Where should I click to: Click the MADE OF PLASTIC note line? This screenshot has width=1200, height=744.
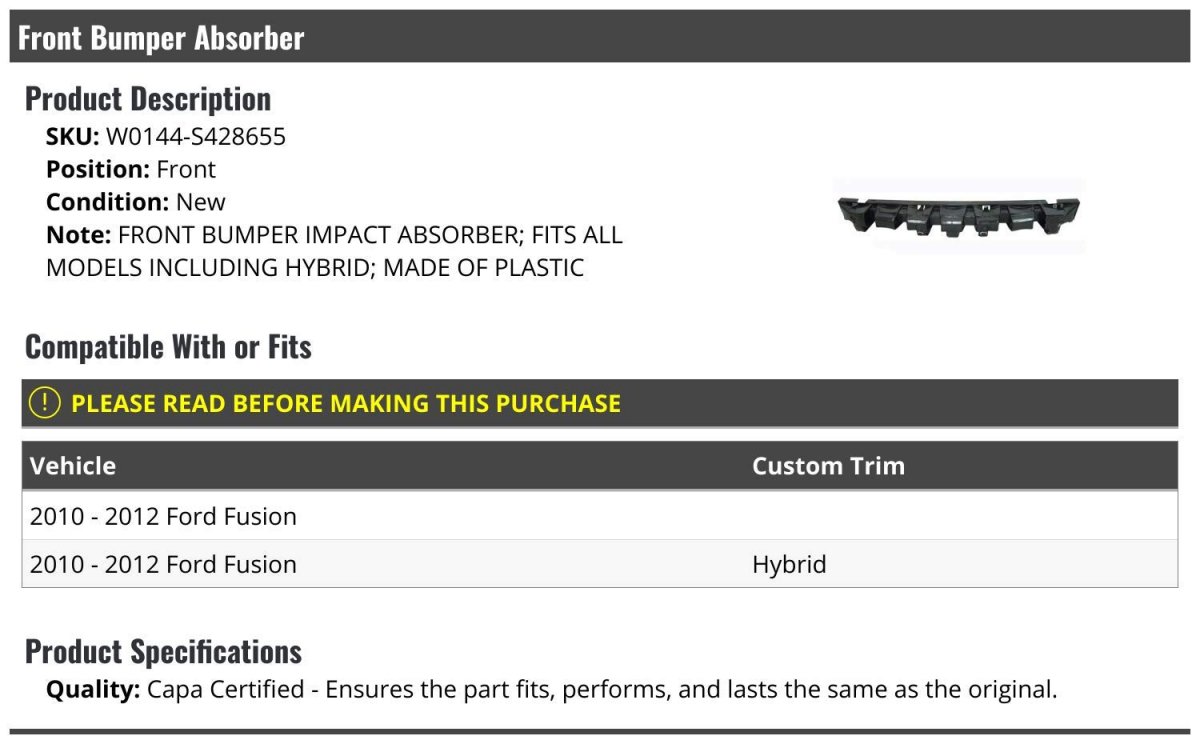tap(315, 267)
